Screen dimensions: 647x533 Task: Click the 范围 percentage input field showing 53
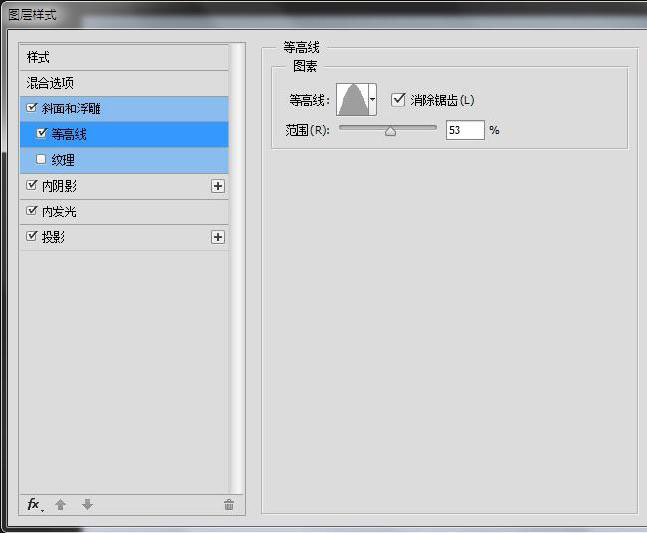click(465, 130)
